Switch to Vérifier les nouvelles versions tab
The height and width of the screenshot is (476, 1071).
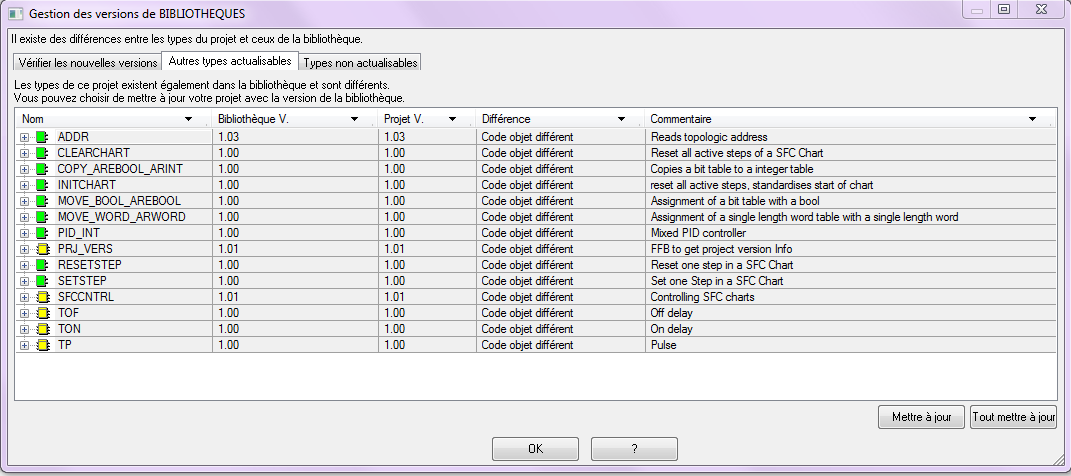pos(88,62)
